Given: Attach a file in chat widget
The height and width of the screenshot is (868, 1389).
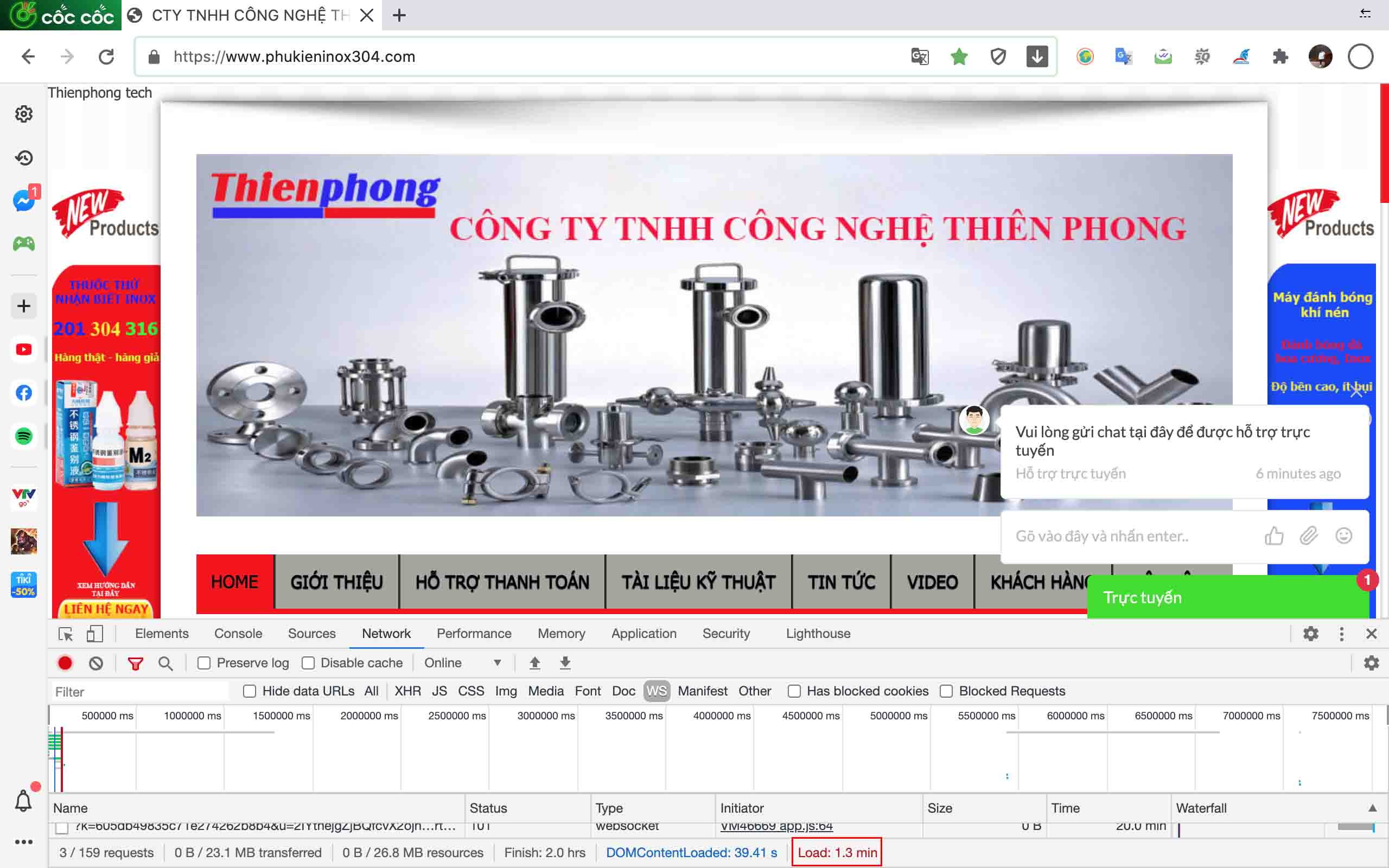Looking at the screenshot, I should click(x=1309, y=535).
